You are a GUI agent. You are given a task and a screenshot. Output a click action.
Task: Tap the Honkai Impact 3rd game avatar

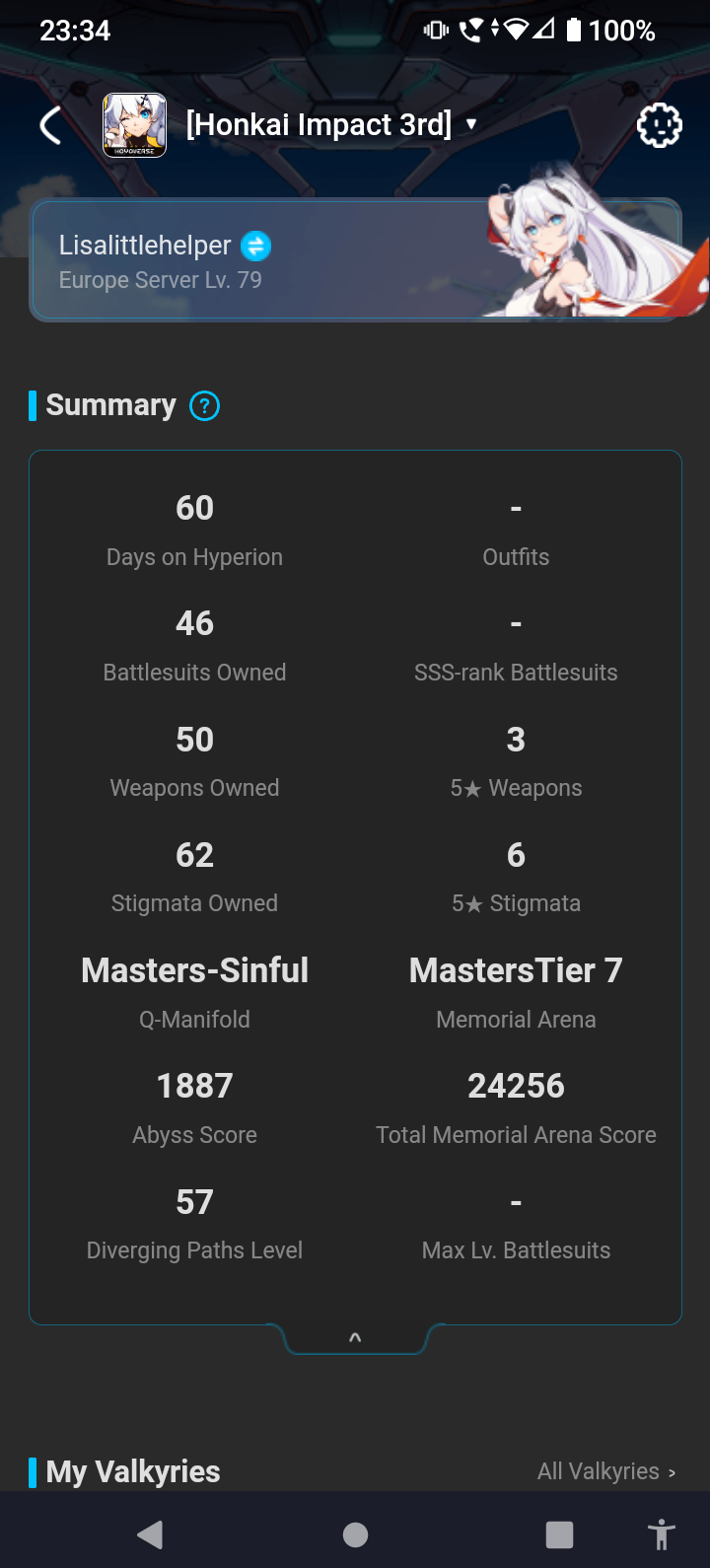coord(135,125)
